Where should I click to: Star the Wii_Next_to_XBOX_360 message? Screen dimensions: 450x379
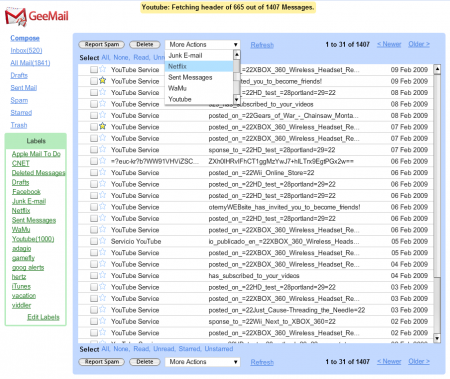coord(103,321)
